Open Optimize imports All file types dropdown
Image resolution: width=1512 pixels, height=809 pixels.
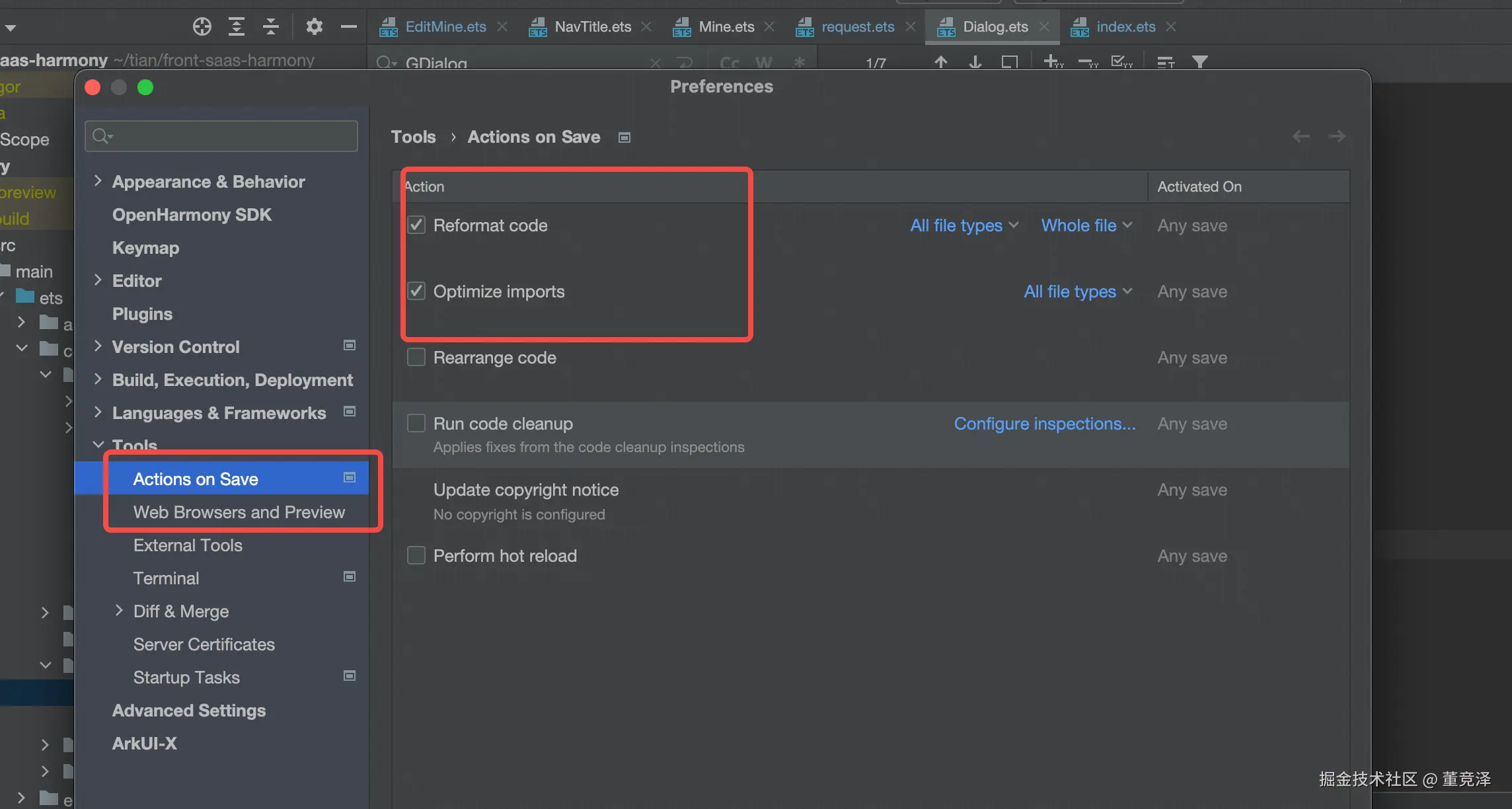1077,291
